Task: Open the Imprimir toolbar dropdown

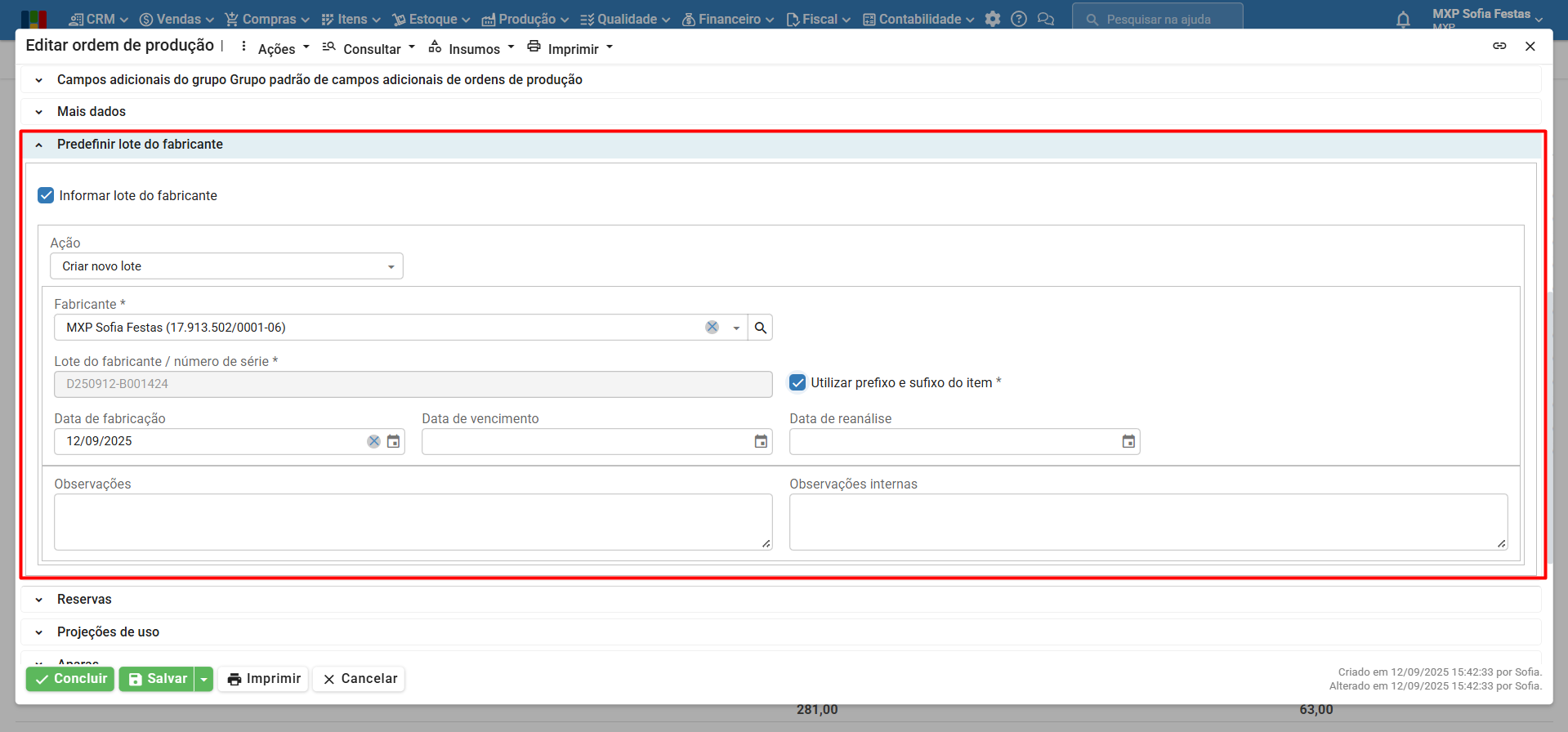Action: [570, 48]
